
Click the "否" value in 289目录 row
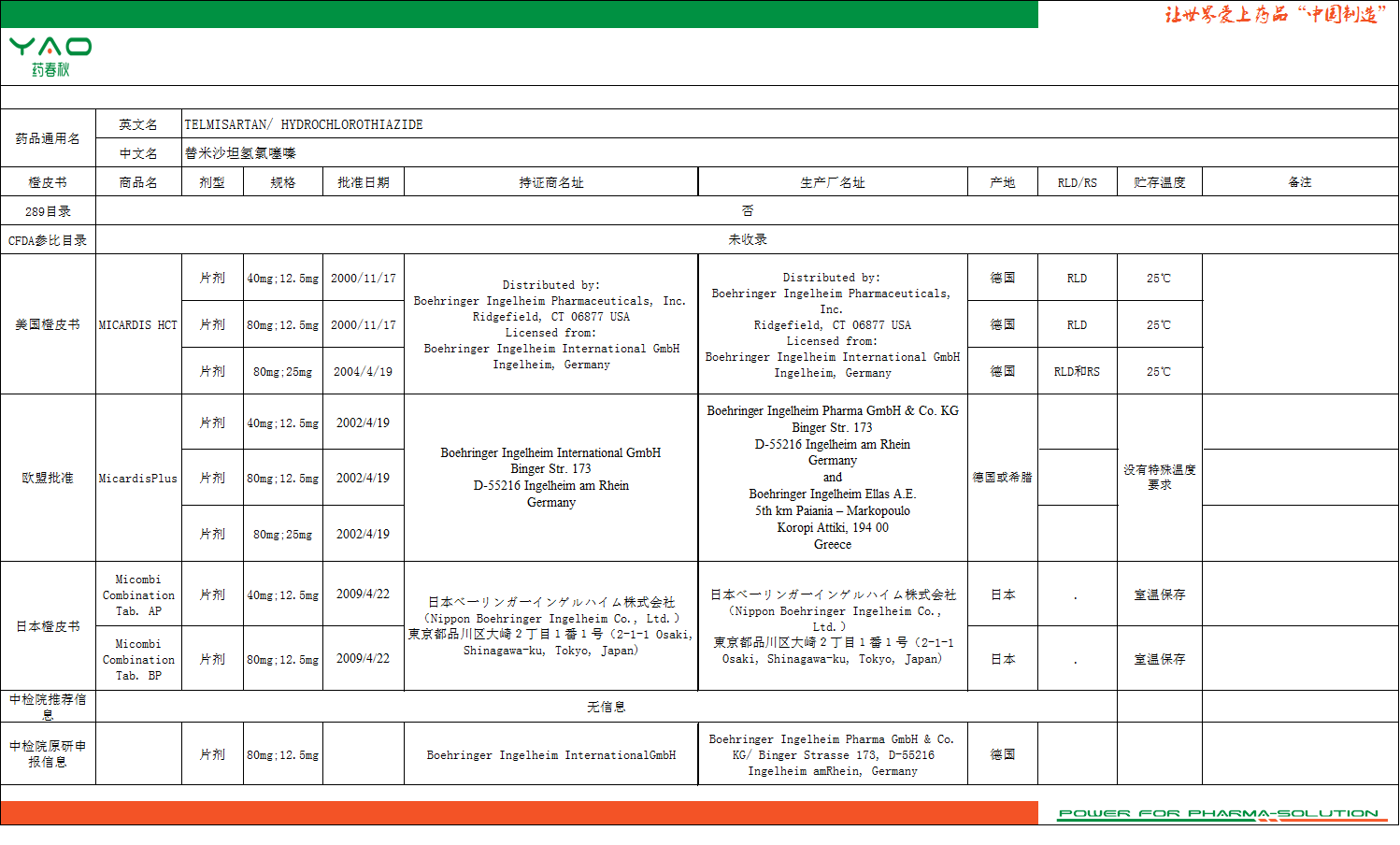click(747, 211)
